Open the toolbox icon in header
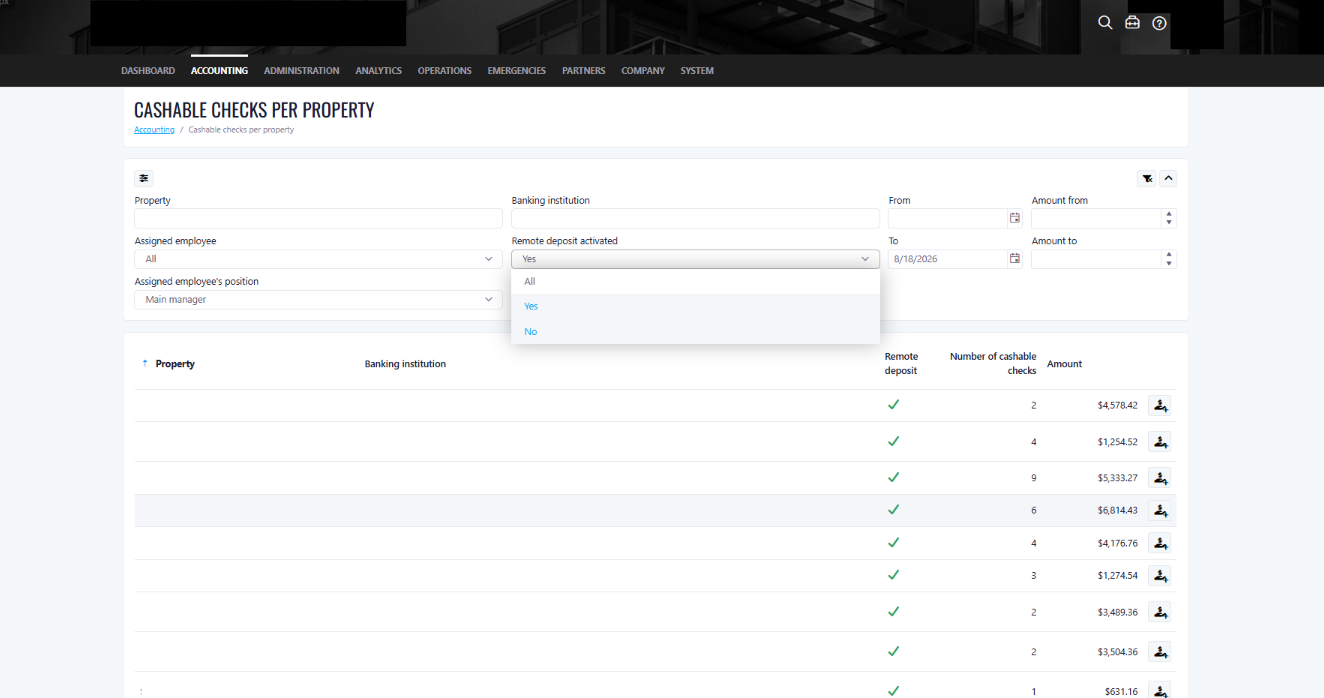The image size is (1324, 698). (x=1132, y=23)
